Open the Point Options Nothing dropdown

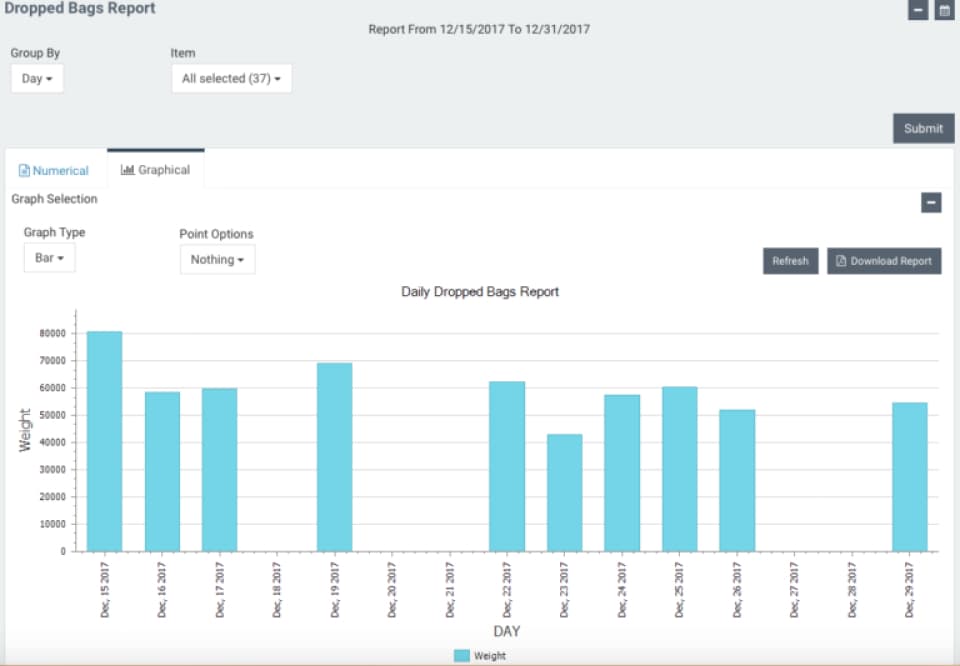(217, 259)
